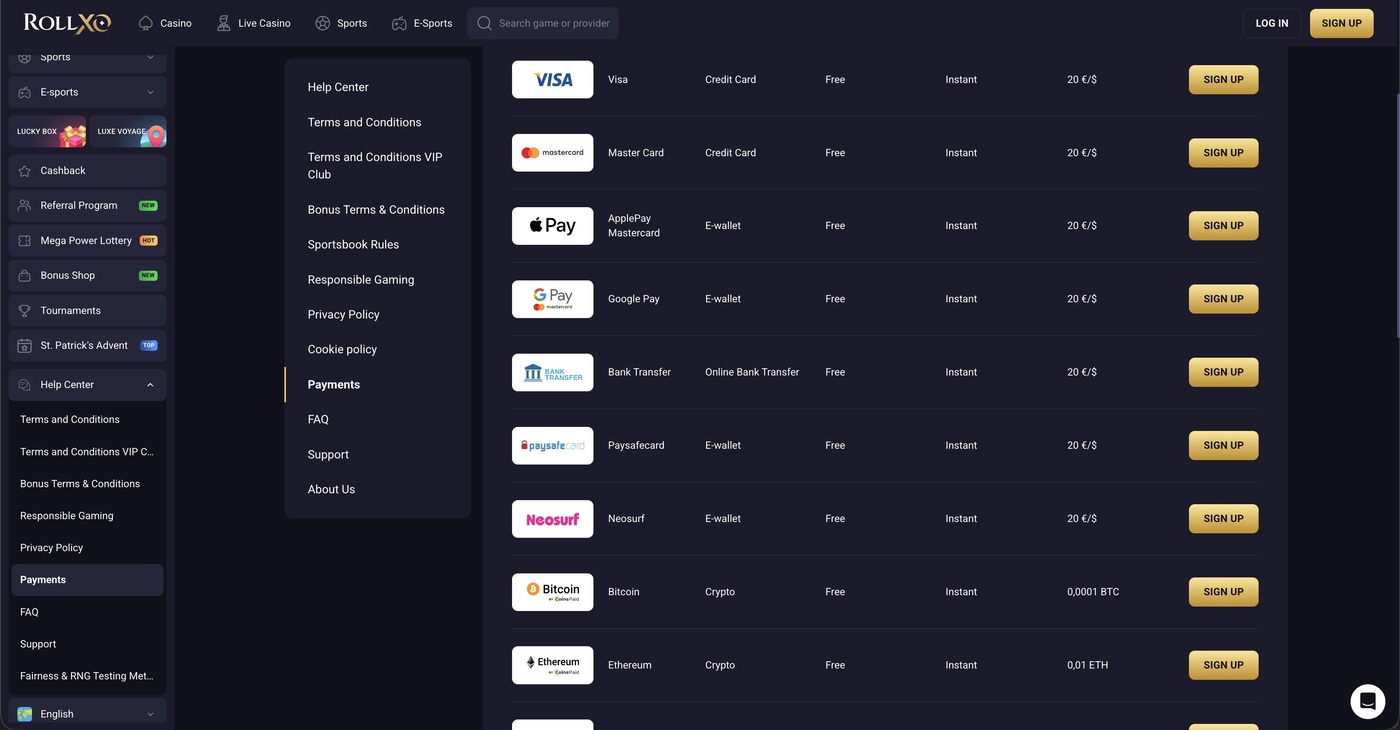The image size is (1400, 730).
Task: Open Bonus Terms & Conditions in center menu
Action: pyautogui.click(x=376, y=210)
